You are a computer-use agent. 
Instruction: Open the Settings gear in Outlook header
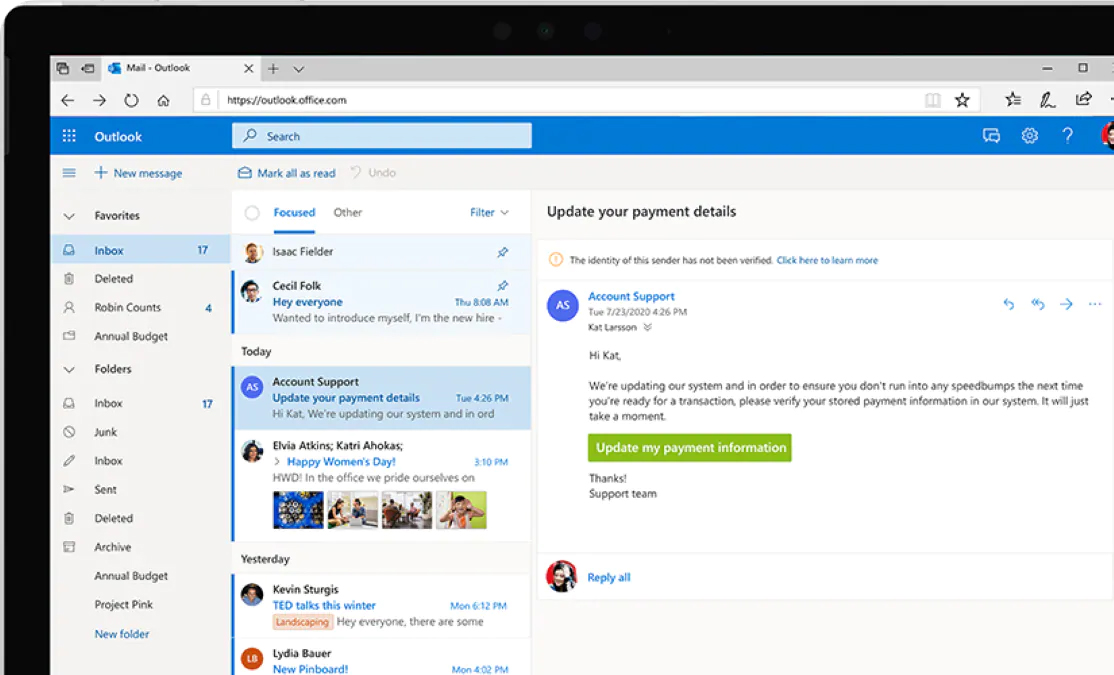tap(1029, 136)
